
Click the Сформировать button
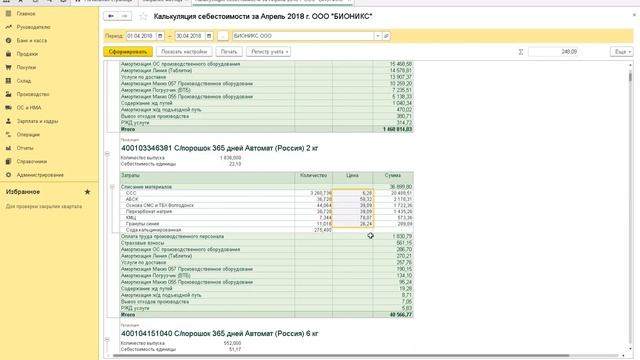coord(128,52)
